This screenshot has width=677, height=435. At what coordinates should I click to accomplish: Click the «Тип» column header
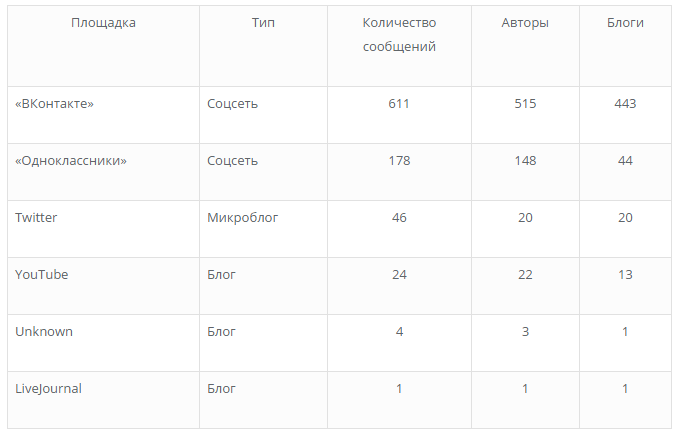pos(263,23)
